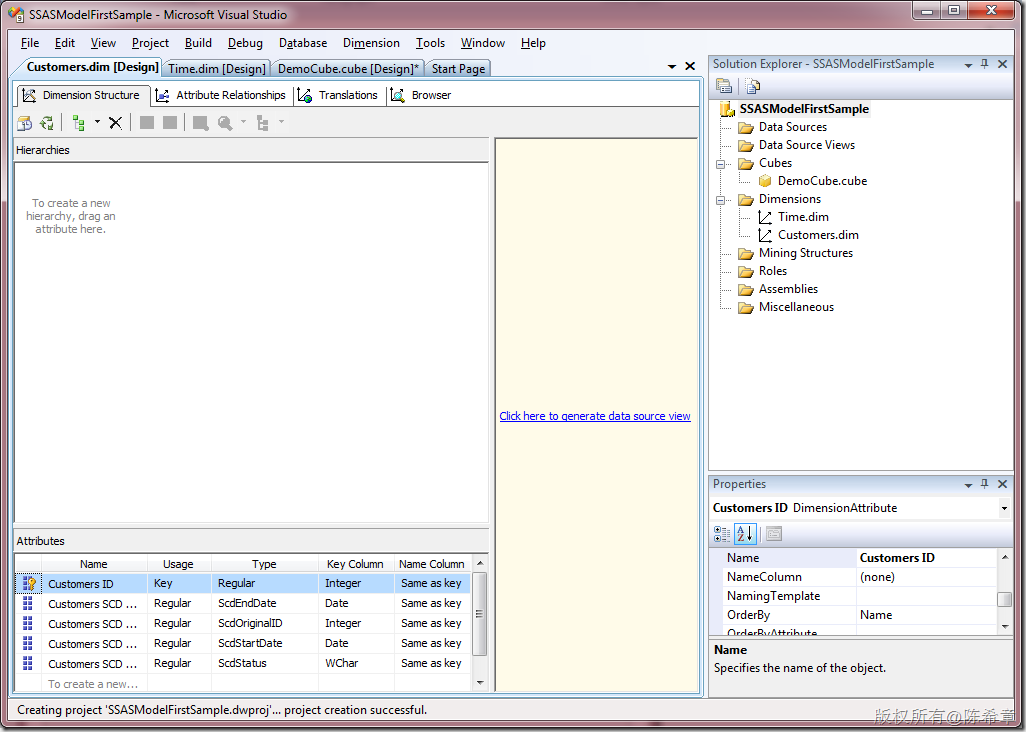Close the Solution Explorer panel

point(1002,64)
